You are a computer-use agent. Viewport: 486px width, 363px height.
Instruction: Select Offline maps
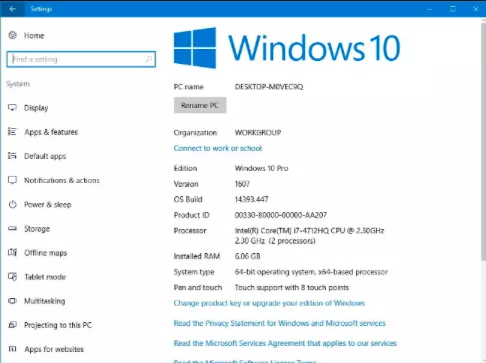(x=46, y=253)
